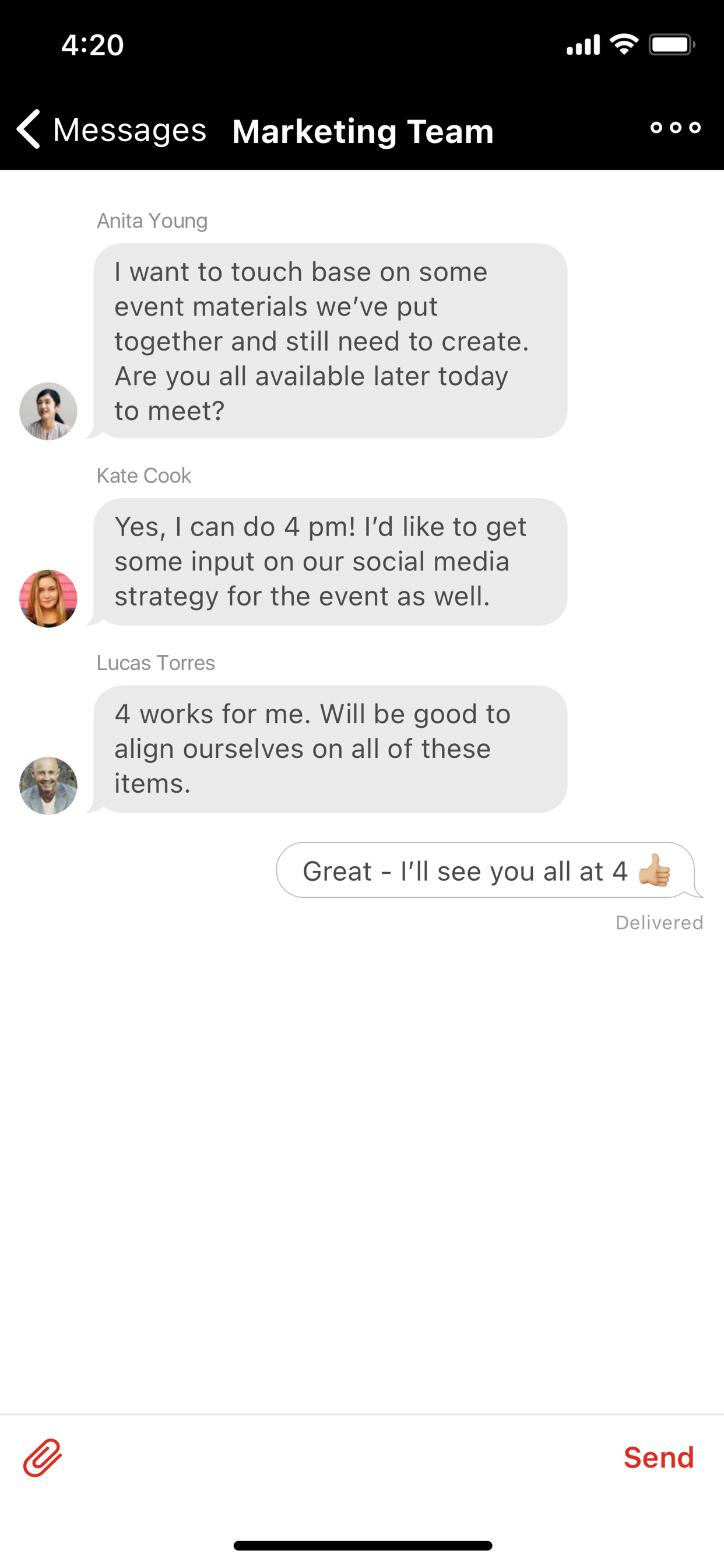The width and height of the screenshot is (724, 1568).
Task: Select Lucas Torres's '4 works for me' message
Action: 331,750
